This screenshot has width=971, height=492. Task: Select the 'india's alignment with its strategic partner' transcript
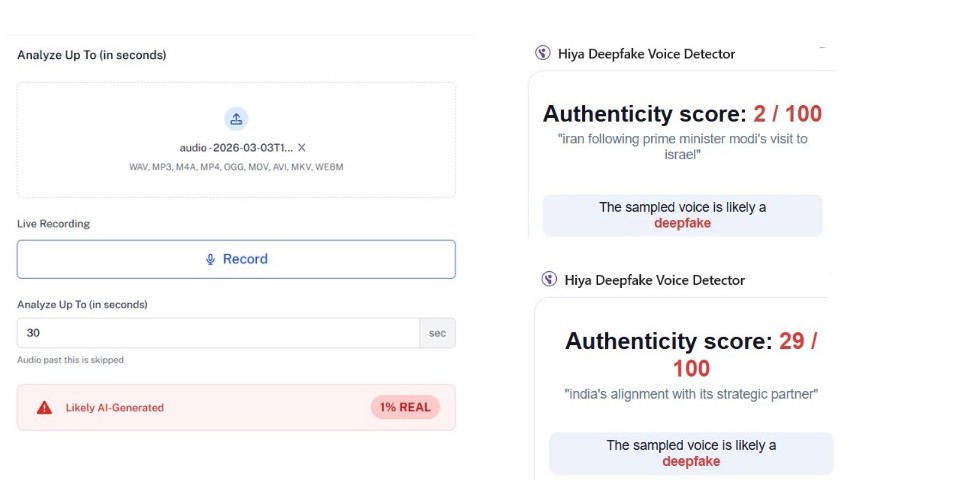pyautogui.click(x=690, y=394)
